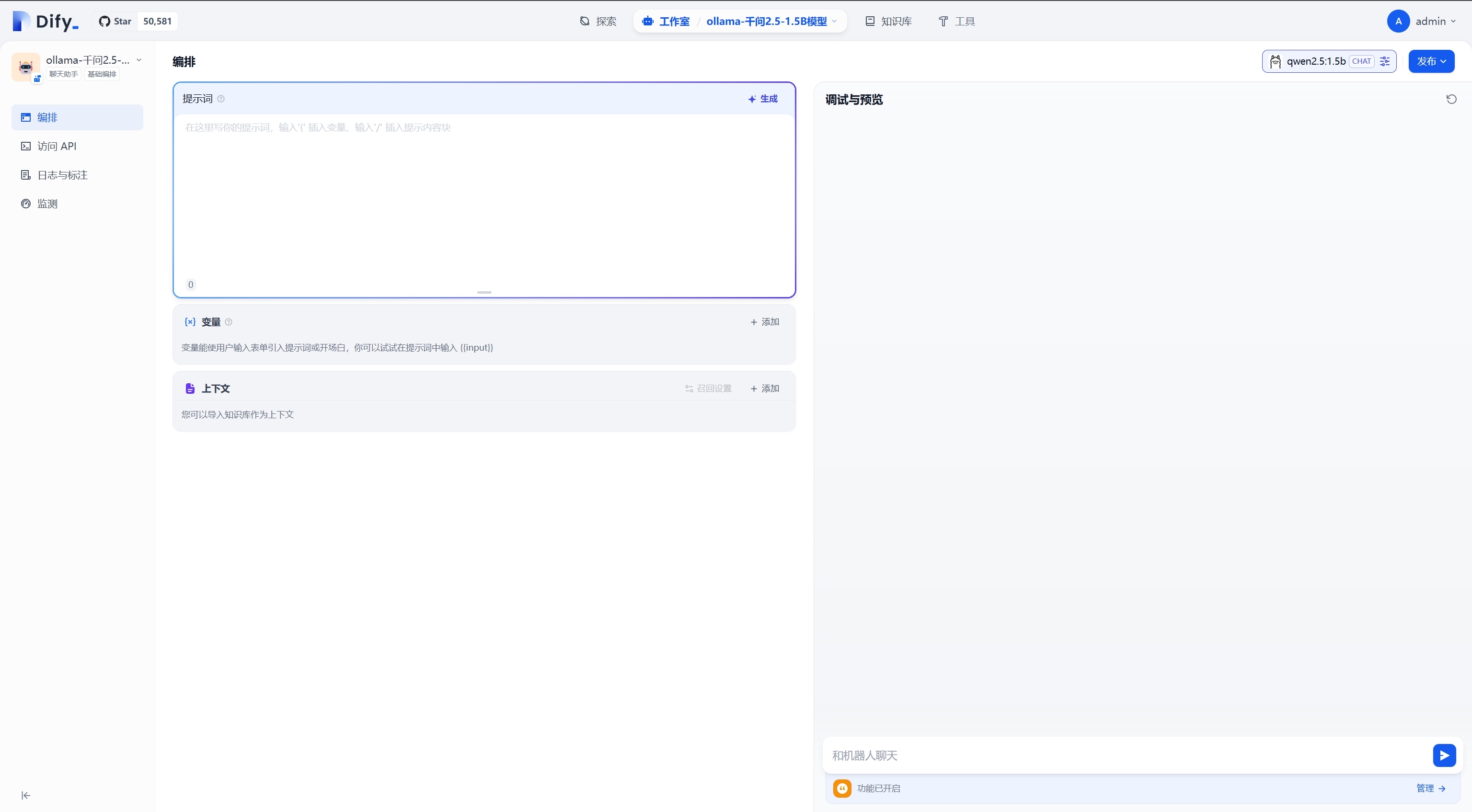Click the admin avatar circle
This screenshot has width=1472, height=812.
[1398, 21]
